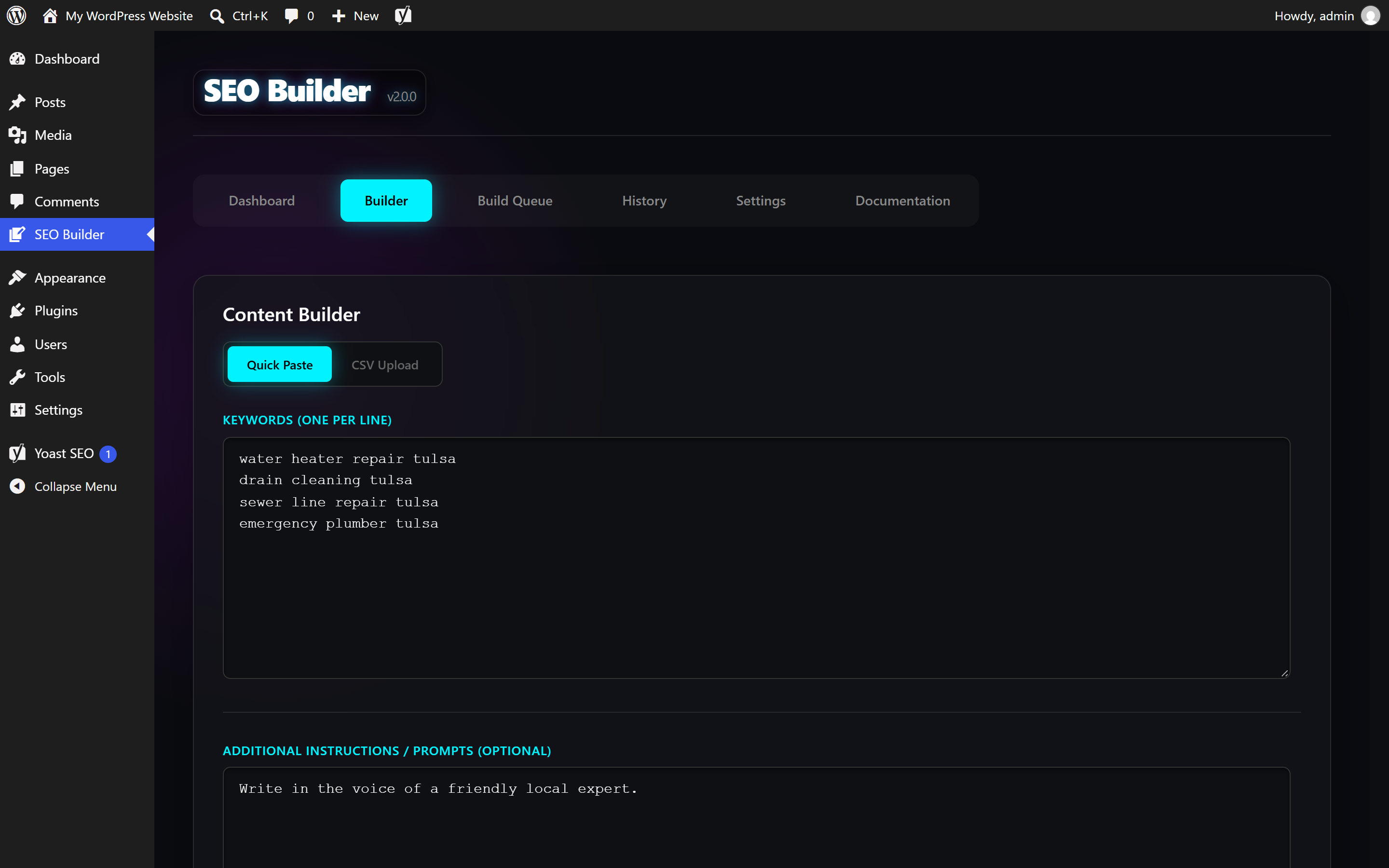The height and width of the screenshot is (868, 1389).
Task: Click the keyword line 'sewer line repair tulsa'
Action: 339,502
